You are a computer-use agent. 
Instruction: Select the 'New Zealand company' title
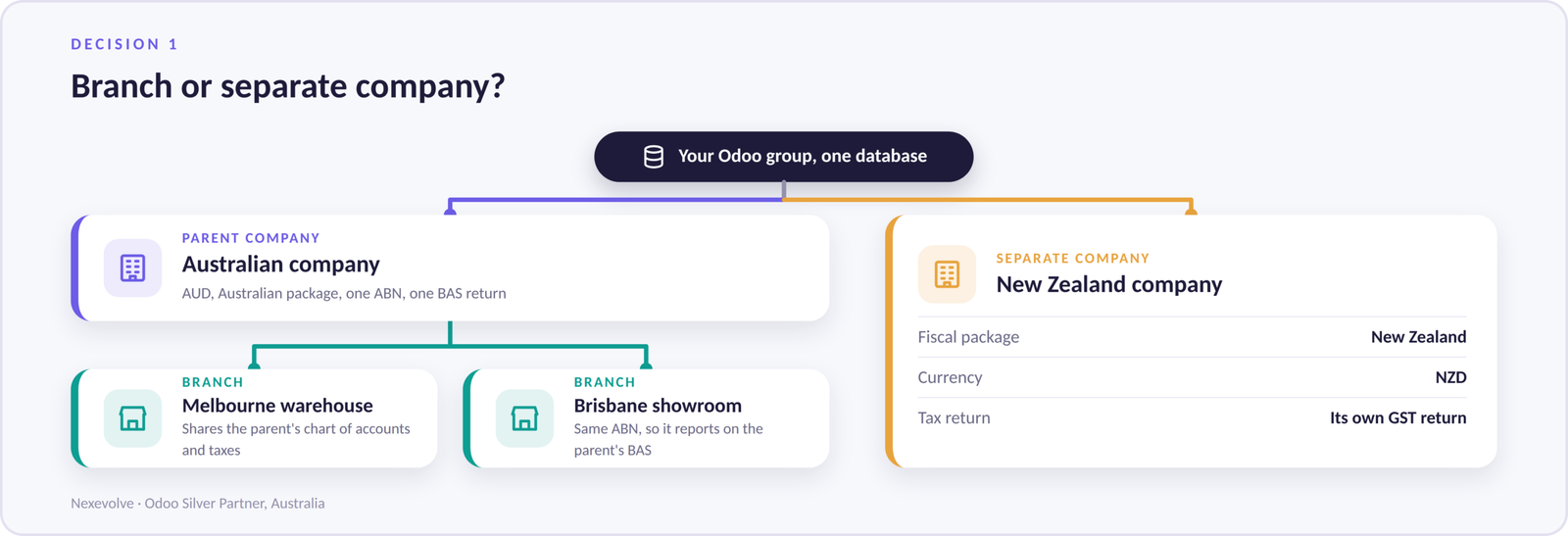point(1109,284)
